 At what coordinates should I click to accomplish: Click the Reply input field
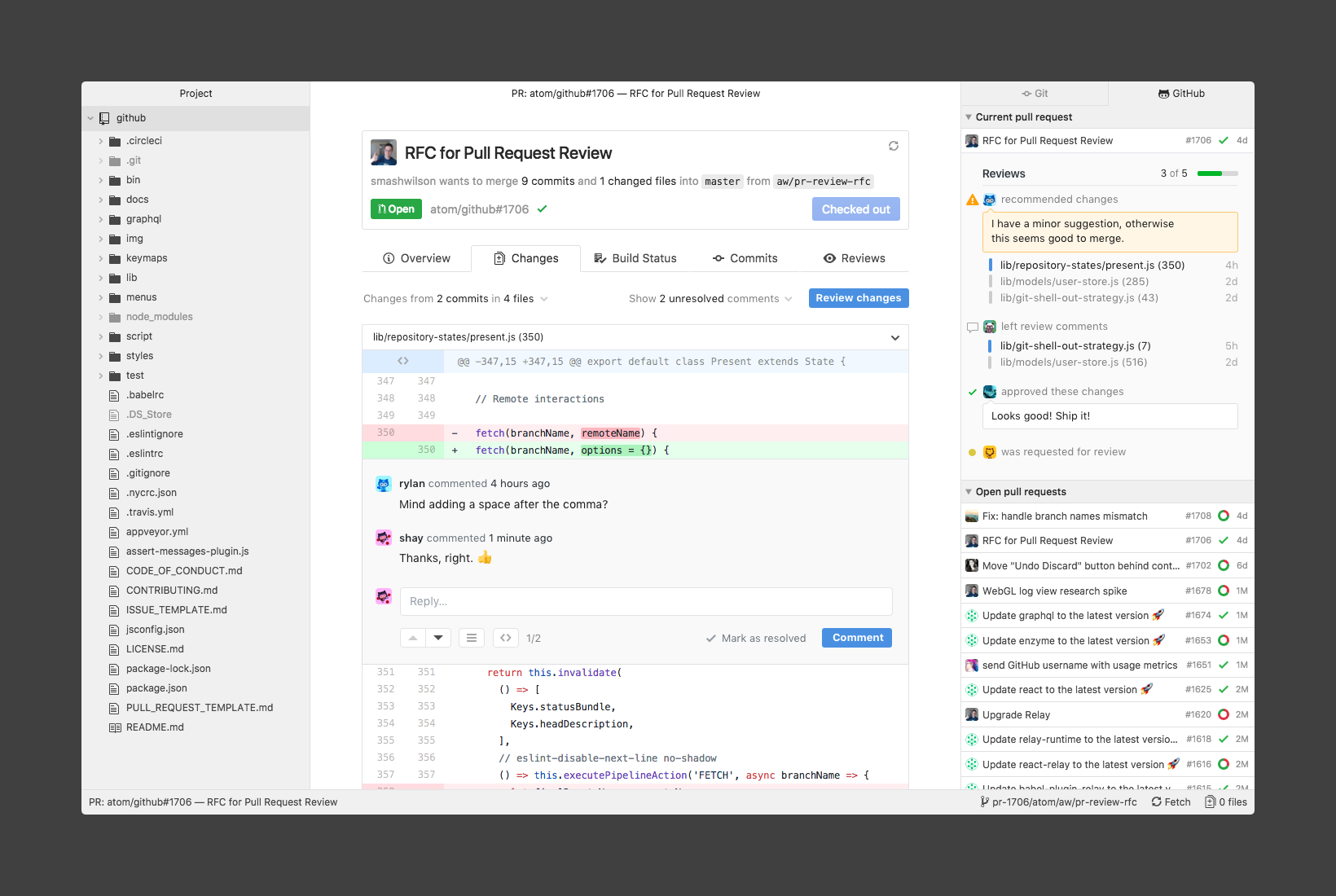(x=646, y=601)
